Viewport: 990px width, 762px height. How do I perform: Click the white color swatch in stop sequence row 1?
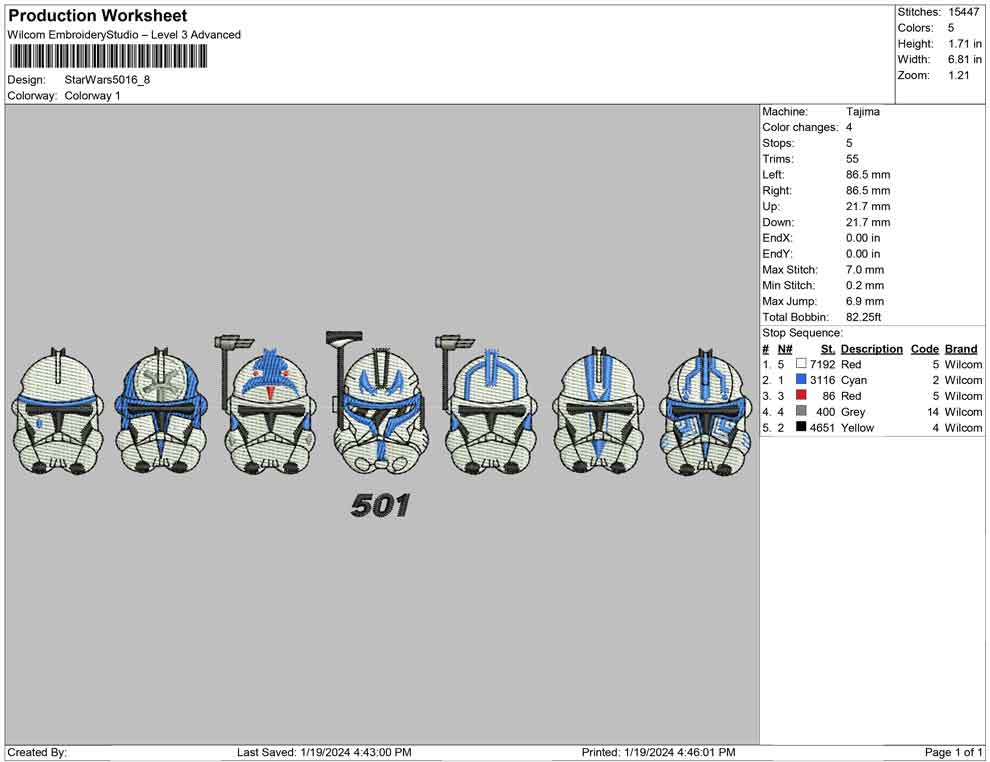pos(801,364)
